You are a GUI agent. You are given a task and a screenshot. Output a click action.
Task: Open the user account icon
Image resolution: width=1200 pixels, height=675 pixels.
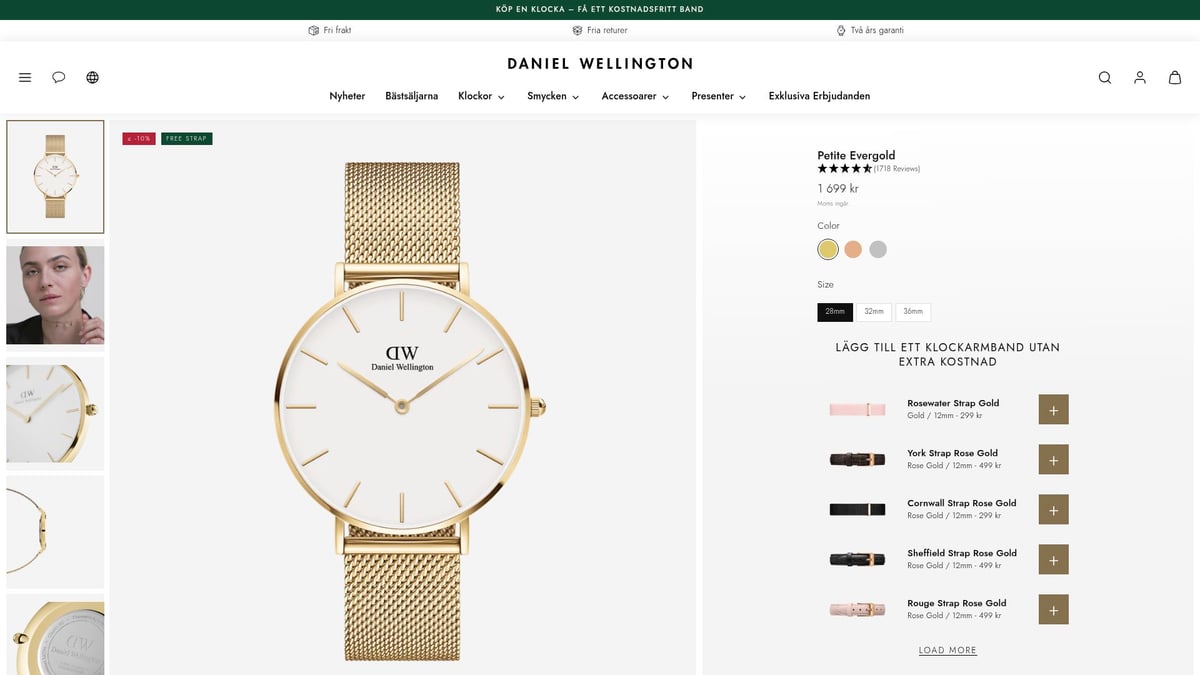tap(1140, 77)
